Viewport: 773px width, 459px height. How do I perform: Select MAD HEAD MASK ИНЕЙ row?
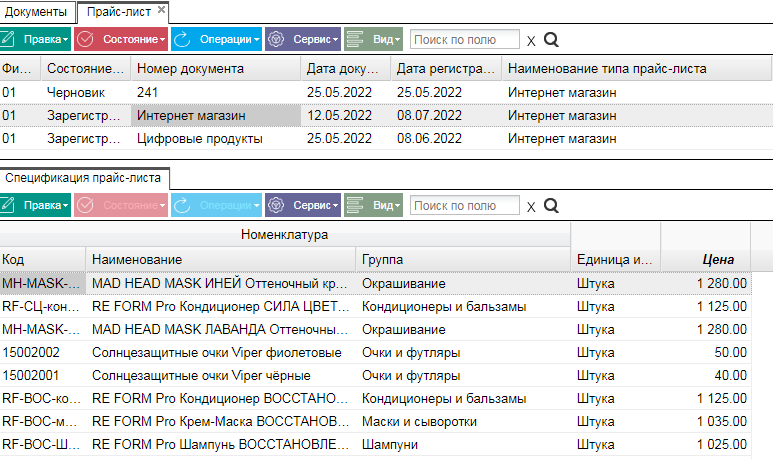pos(376,283)
